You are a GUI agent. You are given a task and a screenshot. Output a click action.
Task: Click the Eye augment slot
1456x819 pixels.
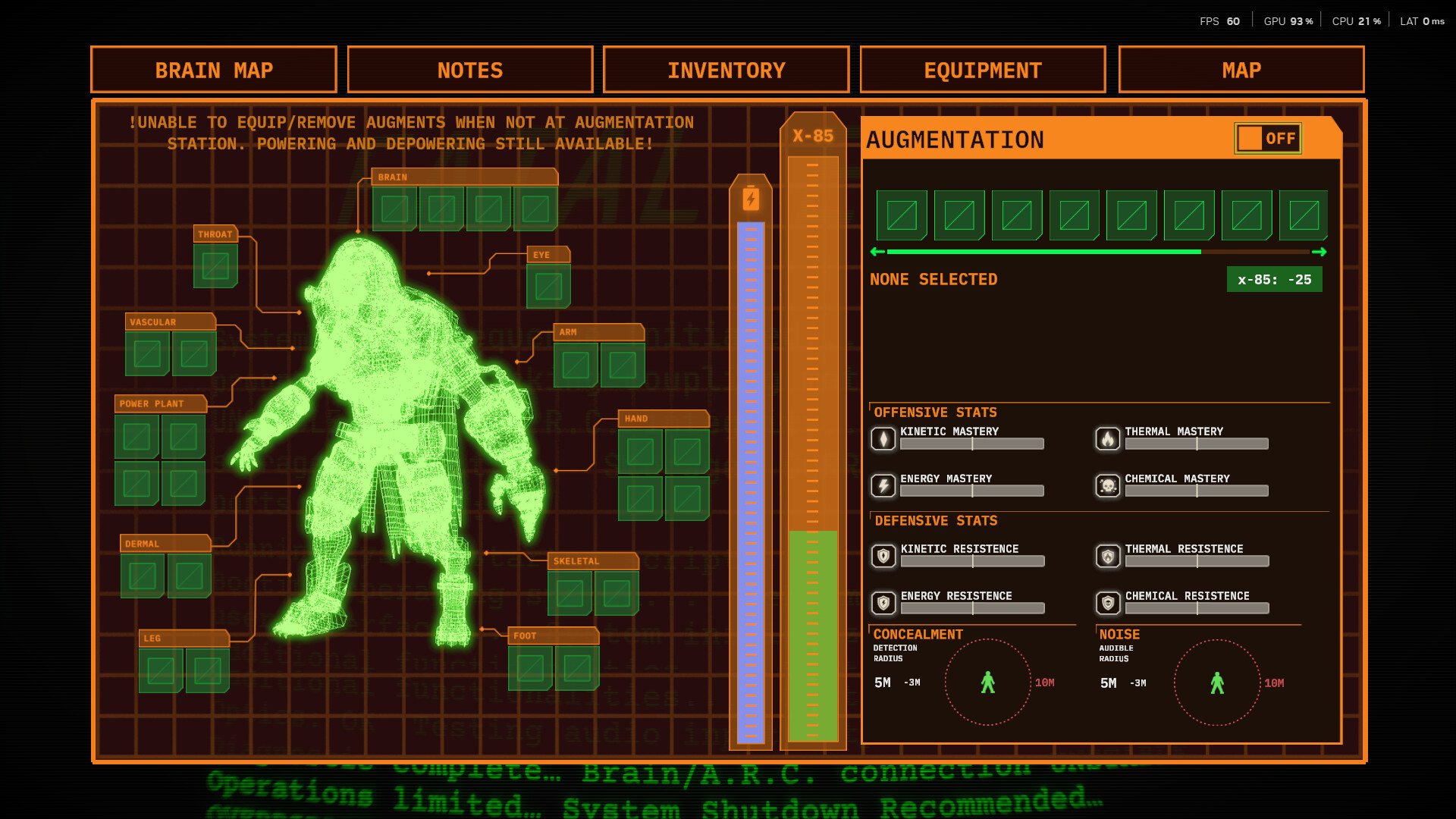[548, 286]
